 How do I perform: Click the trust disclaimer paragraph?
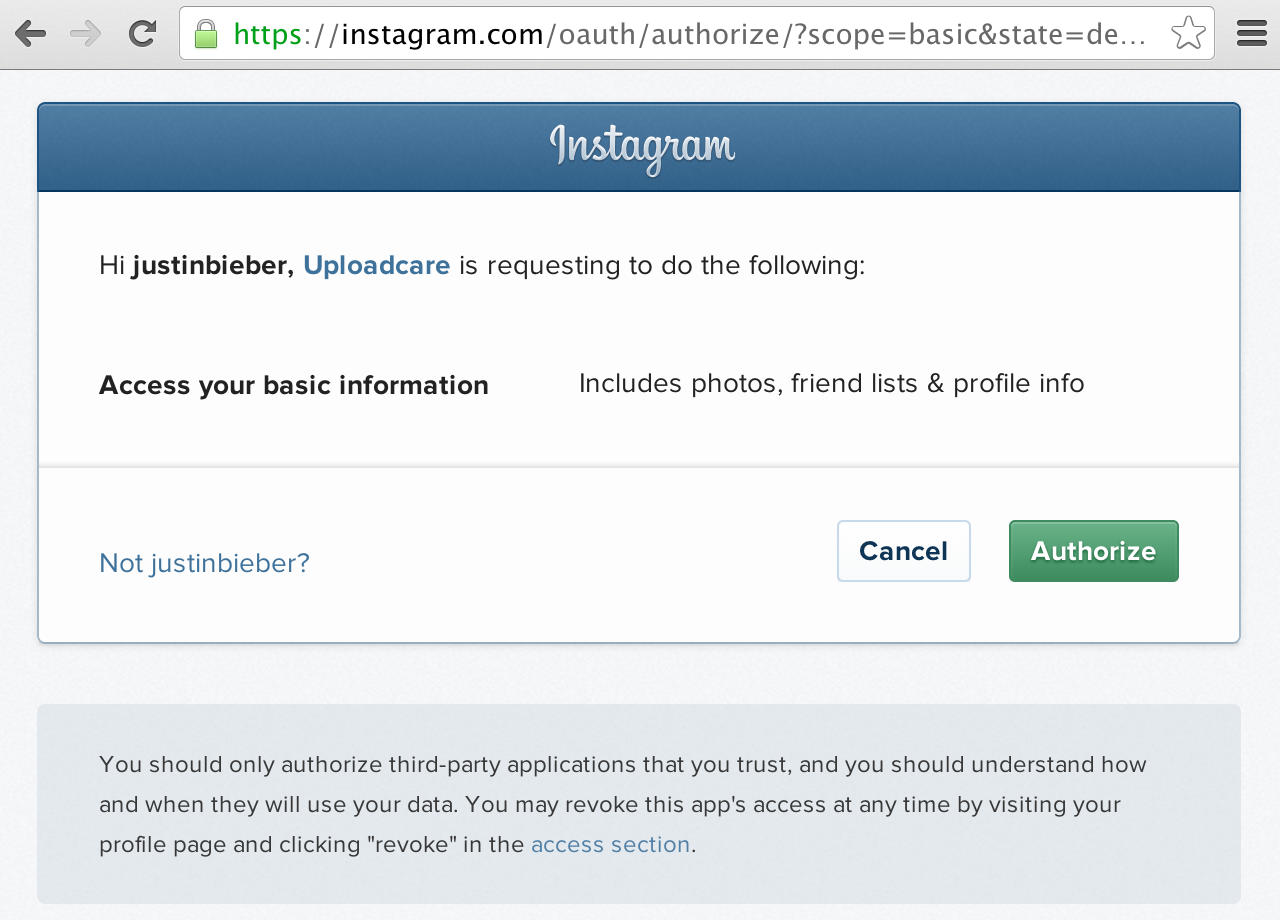(x=622, y=804)
